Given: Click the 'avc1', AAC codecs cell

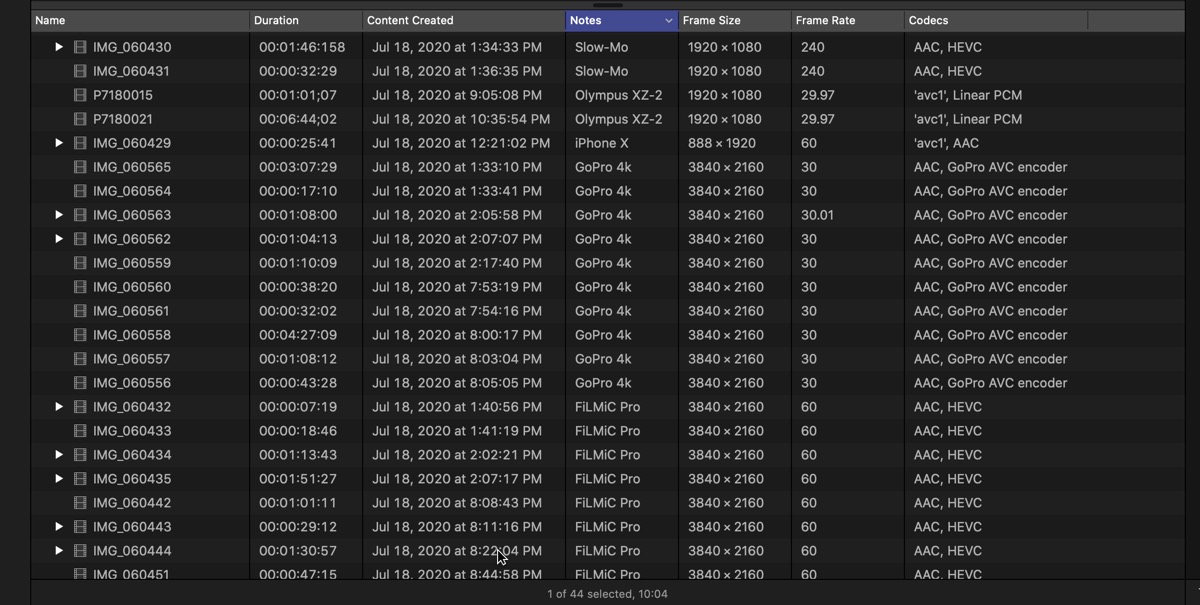Looking at the screenshot, I should click(946, 143).
